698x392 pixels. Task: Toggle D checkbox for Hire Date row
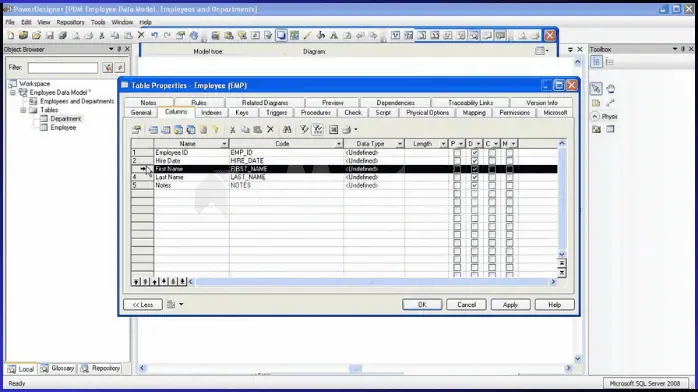[475, 161]
